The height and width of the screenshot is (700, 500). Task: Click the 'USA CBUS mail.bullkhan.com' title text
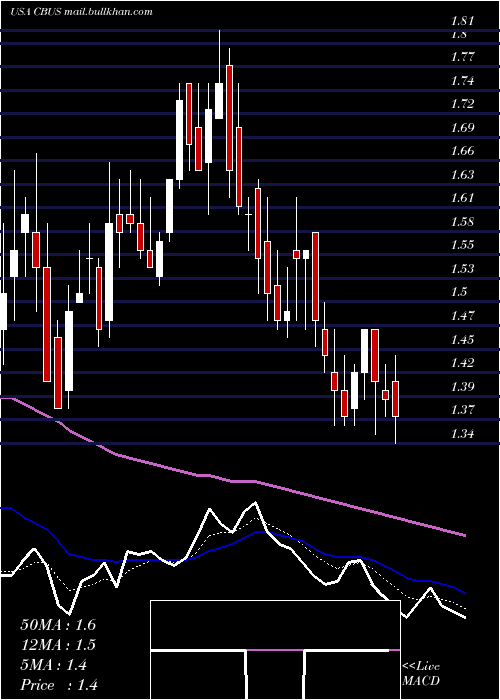(81, 12)
